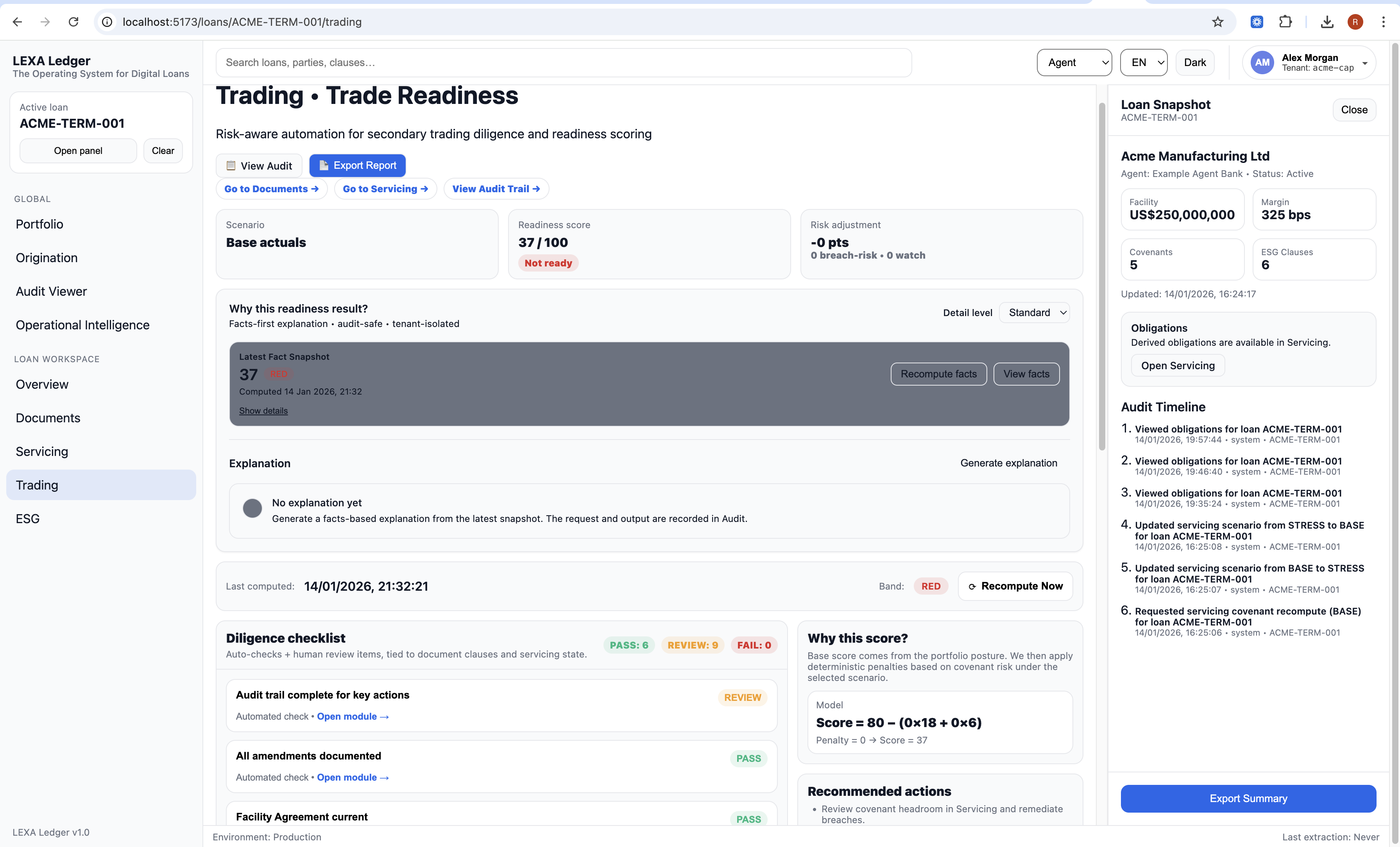Open browser extensions puzzle icon
Viewport: 1400px width, 847px height.
pos(1285,21)
